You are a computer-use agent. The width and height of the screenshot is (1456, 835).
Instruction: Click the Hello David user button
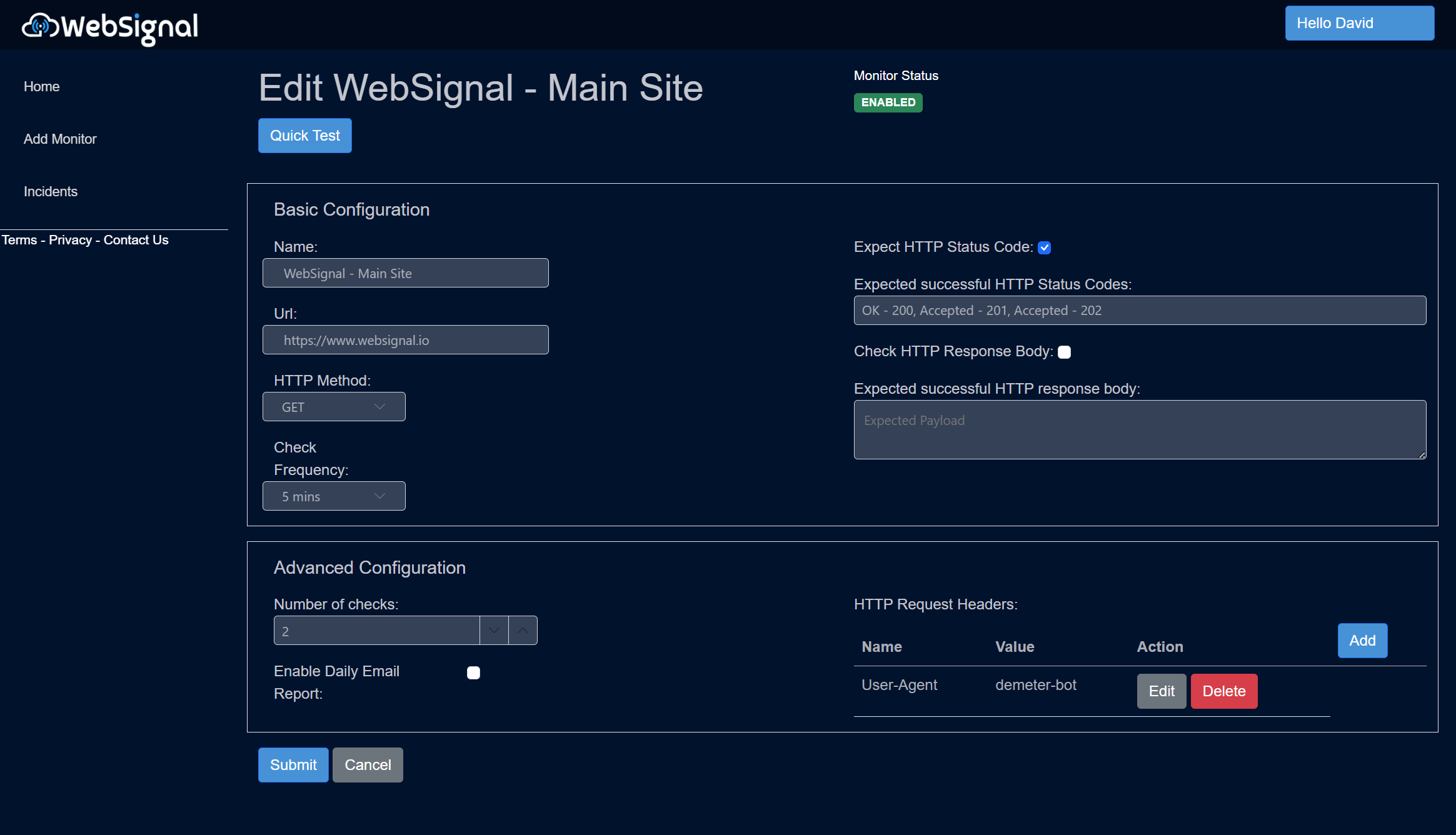[x=1359, y=23]
